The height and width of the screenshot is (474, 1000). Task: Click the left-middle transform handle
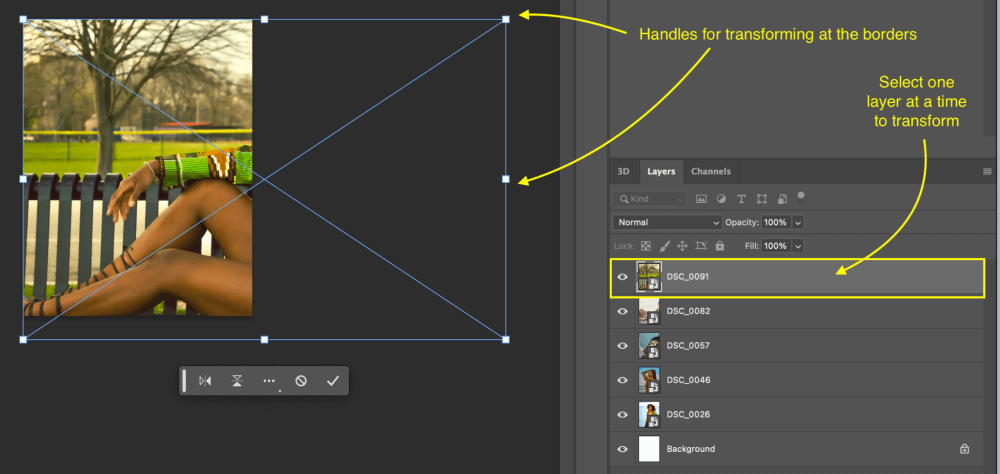(24, 179)
